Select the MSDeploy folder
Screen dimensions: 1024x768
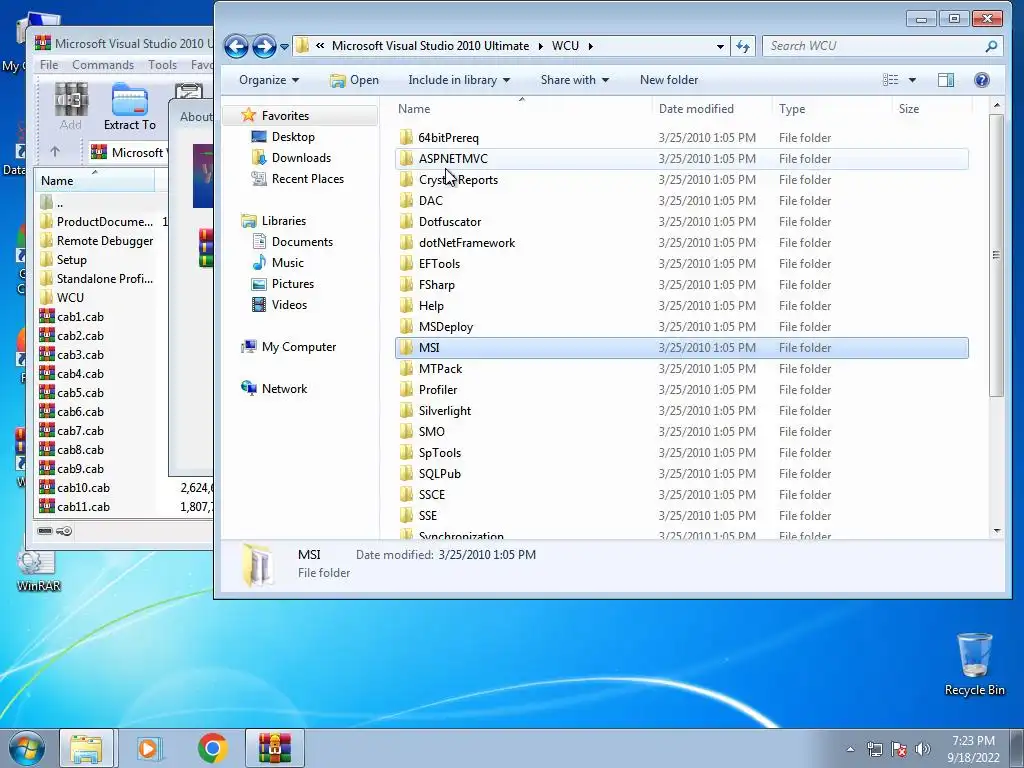tap(682, 327)
